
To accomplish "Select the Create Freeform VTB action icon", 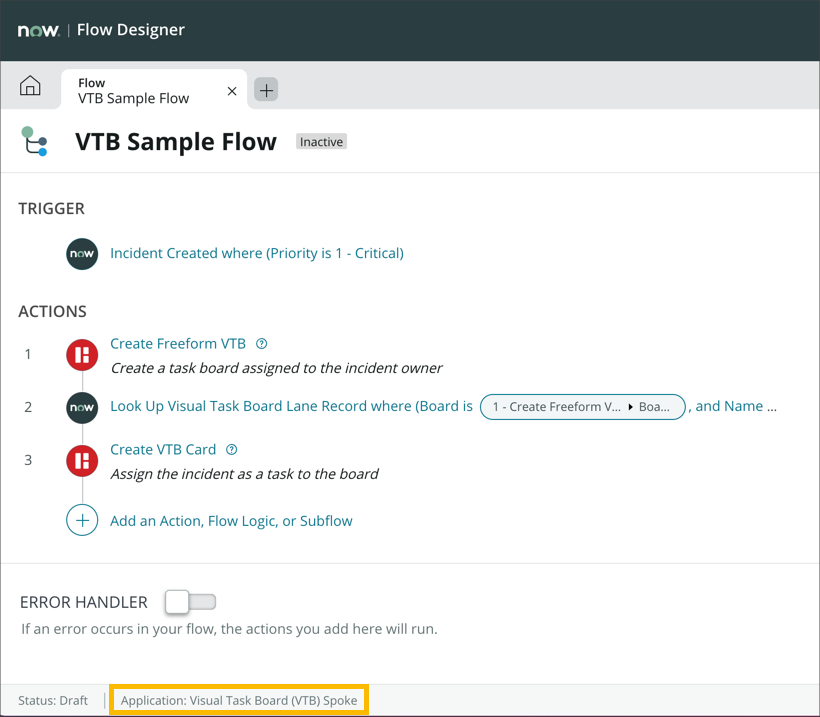I will (x=81, y=354).
